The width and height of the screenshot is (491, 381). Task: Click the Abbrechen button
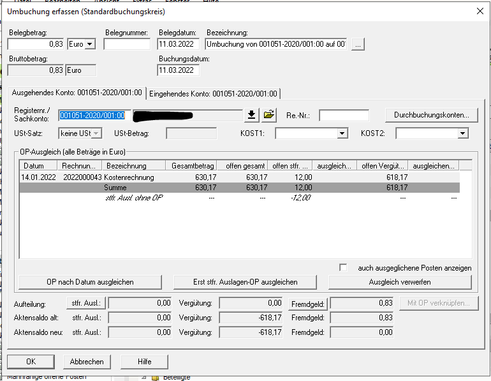click(x=87, y=362)
